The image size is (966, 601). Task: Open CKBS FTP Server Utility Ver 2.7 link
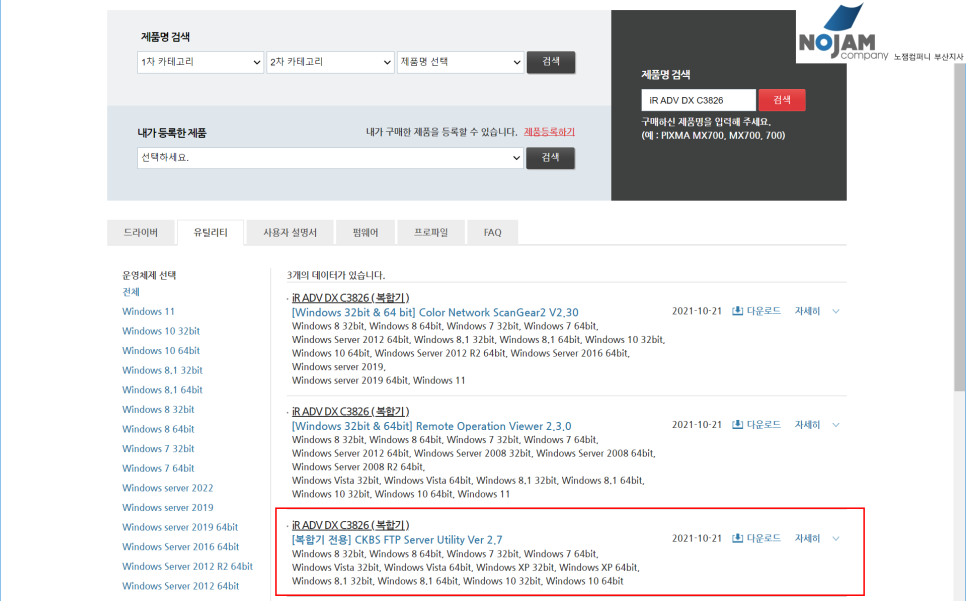point(397,540)
